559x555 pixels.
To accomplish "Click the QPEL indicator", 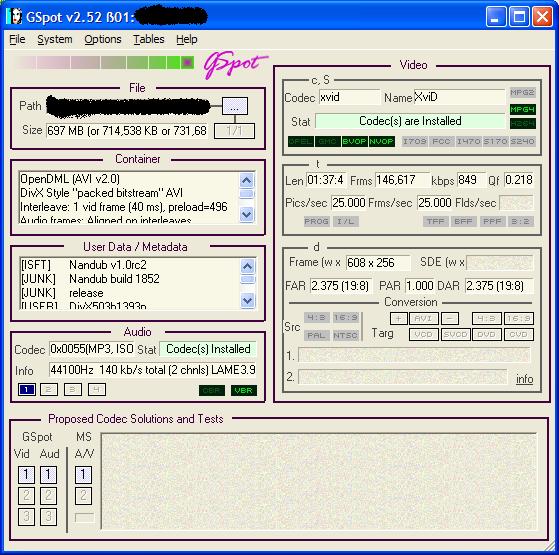I will pos(301,142).
